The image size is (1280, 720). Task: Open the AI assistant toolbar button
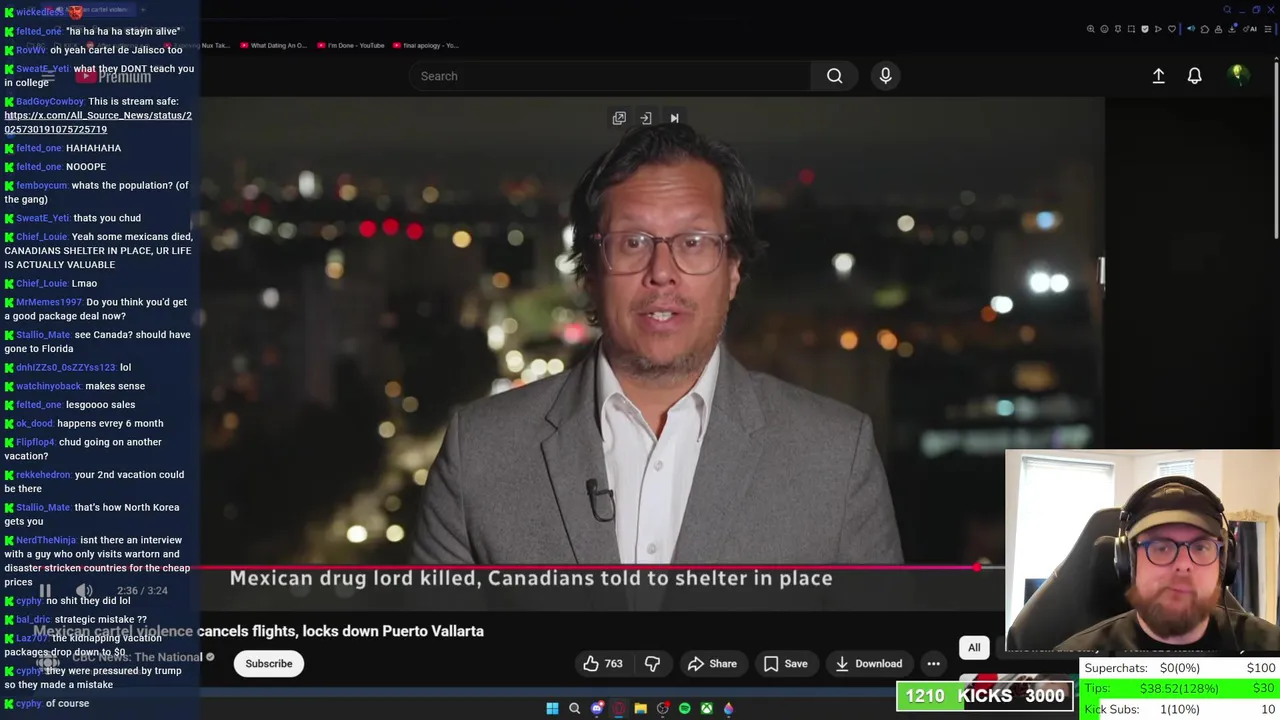click(1250, 29)
